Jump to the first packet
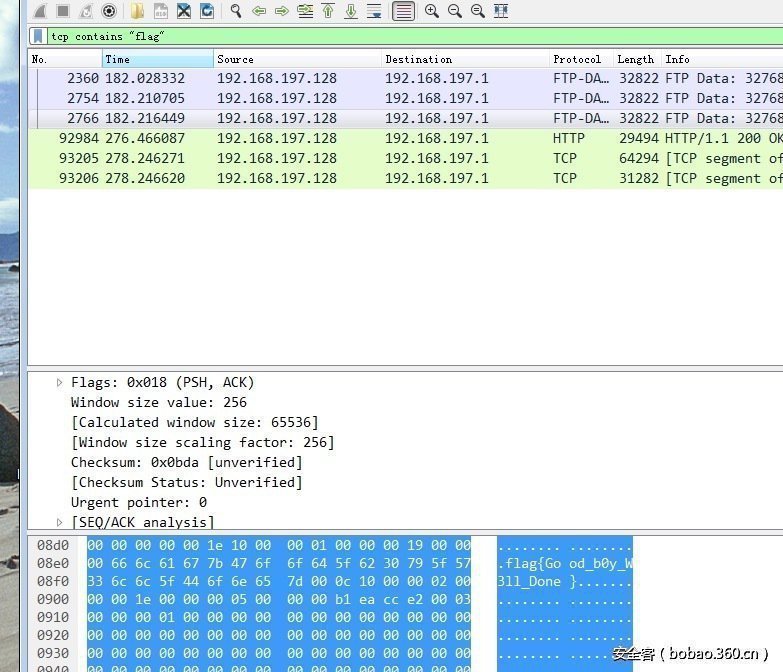This screenshot has height=672, width=783. click(x=327, y=11)
